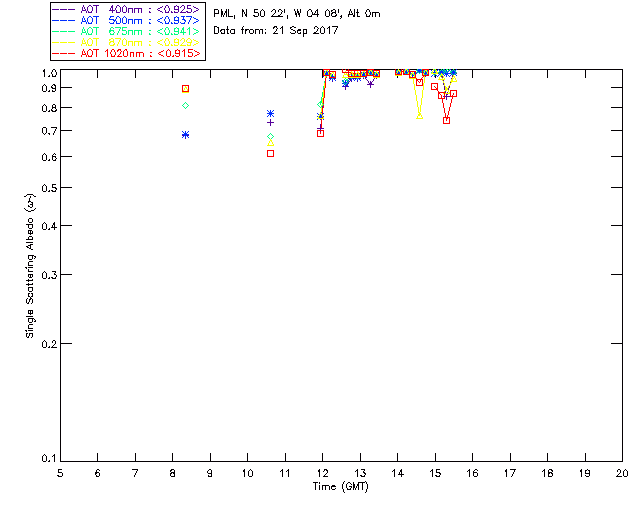Click x-axis tick label '14'

point(398,473)
